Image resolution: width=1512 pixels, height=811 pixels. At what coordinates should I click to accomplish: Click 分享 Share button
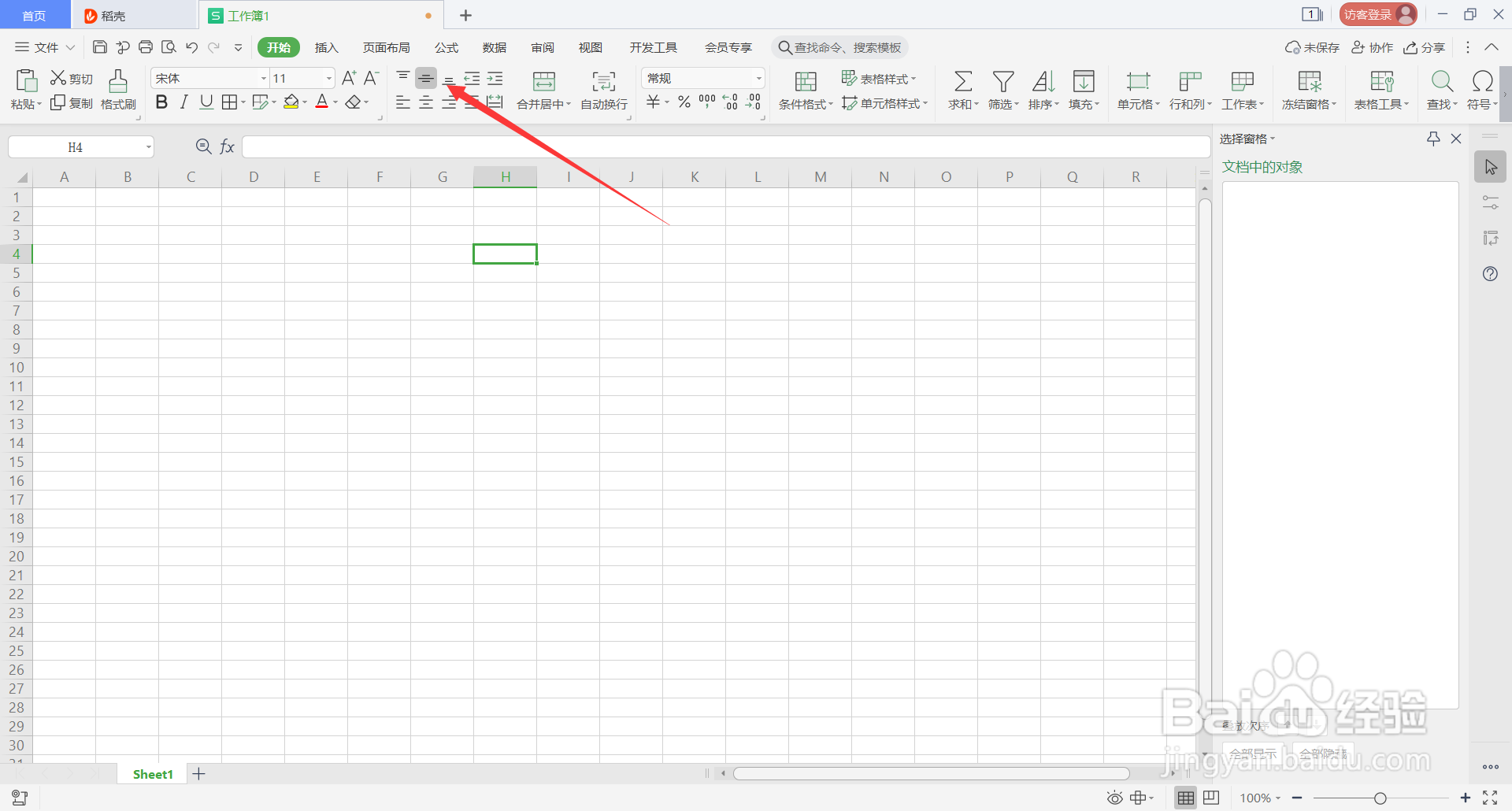tap(1425, 47)
